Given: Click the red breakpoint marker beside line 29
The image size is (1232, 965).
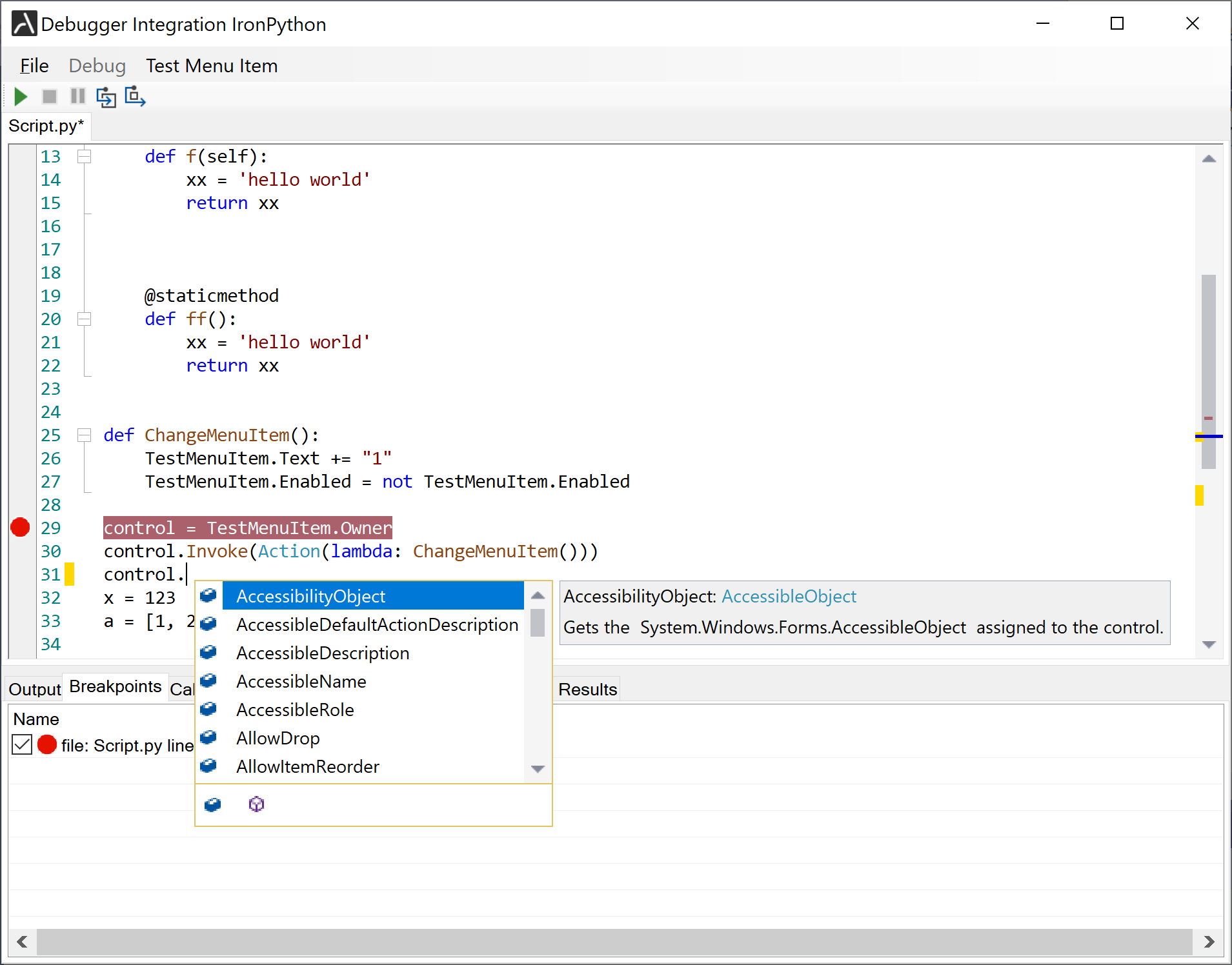Looking at the screenshot, I should [x=19, y=528].
